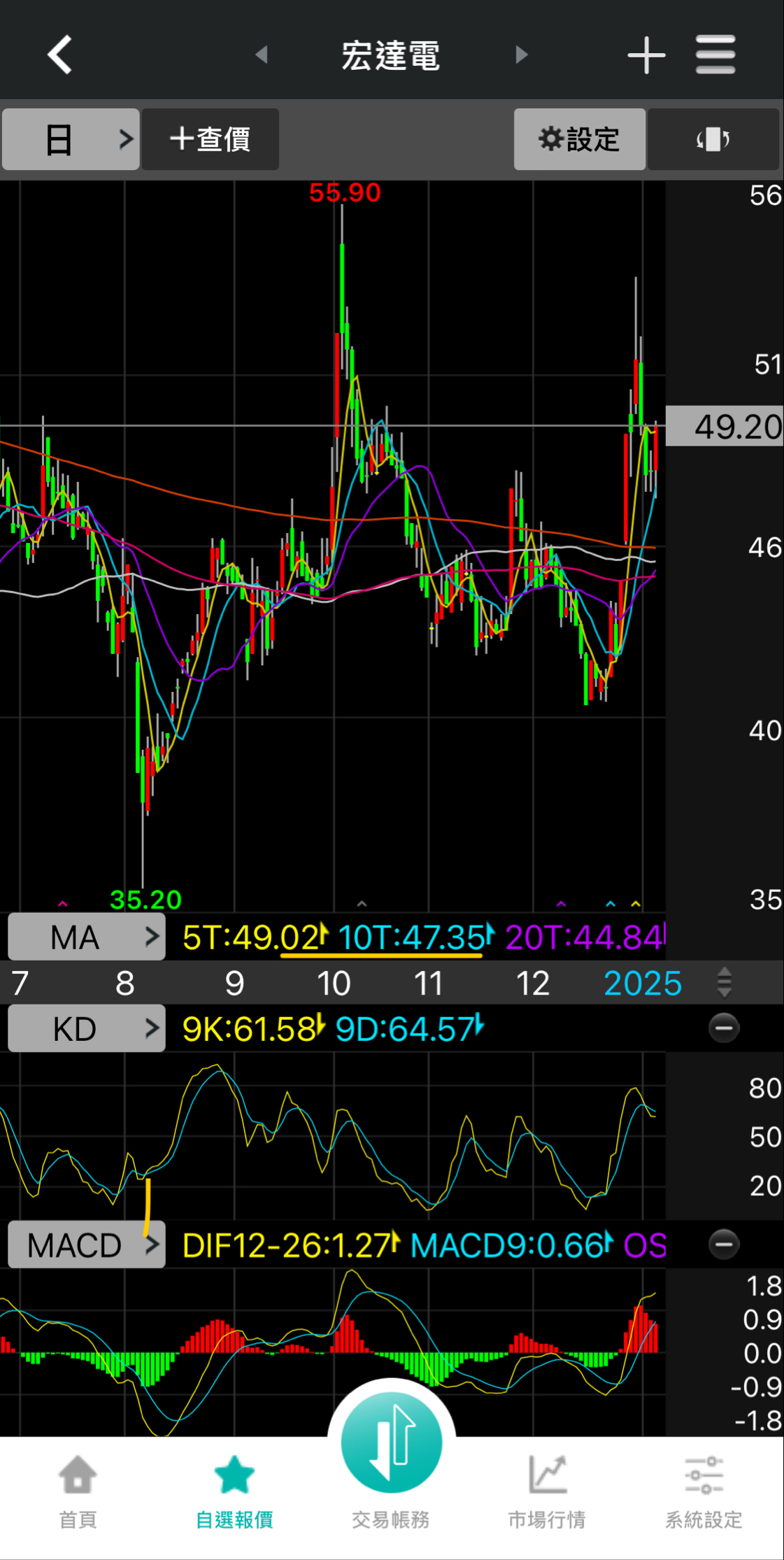Open 設定 chart settings
Viewport: 784px width, 1560px height.
tap(579, 139)
